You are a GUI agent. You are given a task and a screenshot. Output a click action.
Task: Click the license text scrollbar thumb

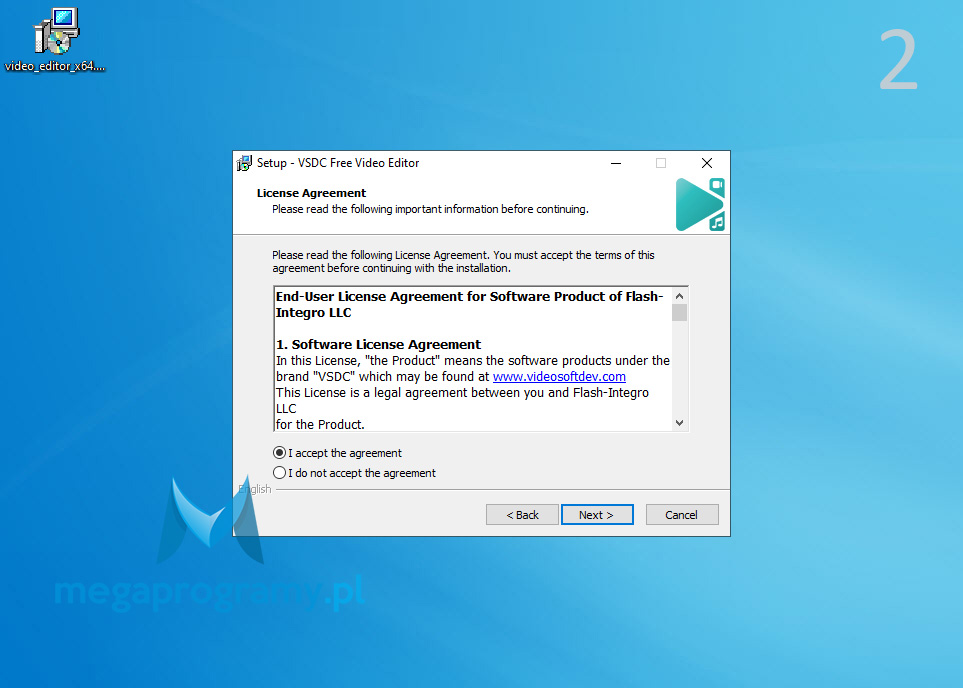coord(679,313)
